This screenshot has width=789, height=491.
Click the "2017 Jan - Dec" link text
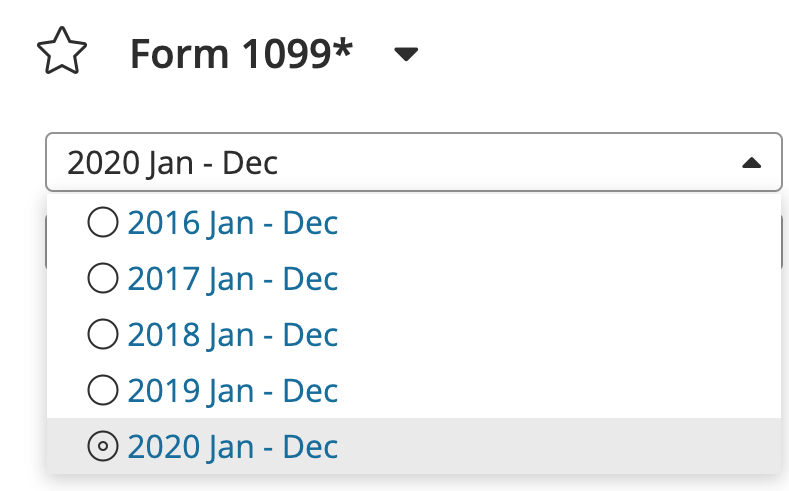(233, 278)
